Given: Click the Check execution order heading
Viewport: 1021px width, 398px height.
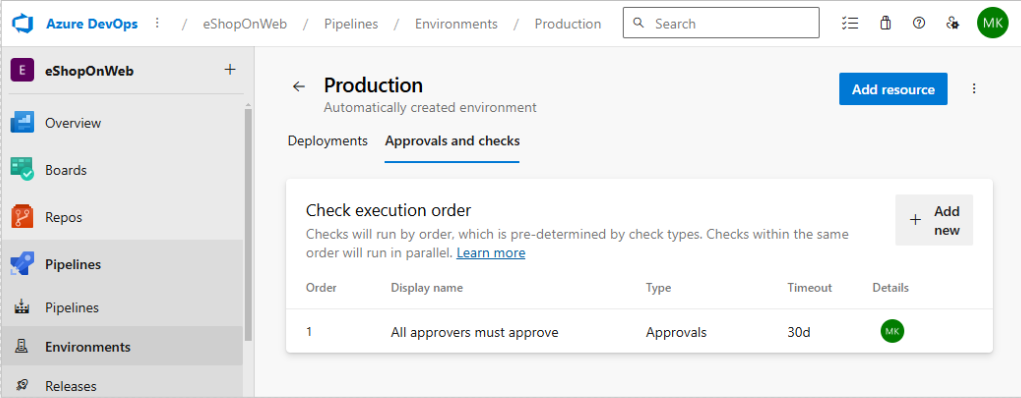Looking at the screenshot, I should coord(388,210).
